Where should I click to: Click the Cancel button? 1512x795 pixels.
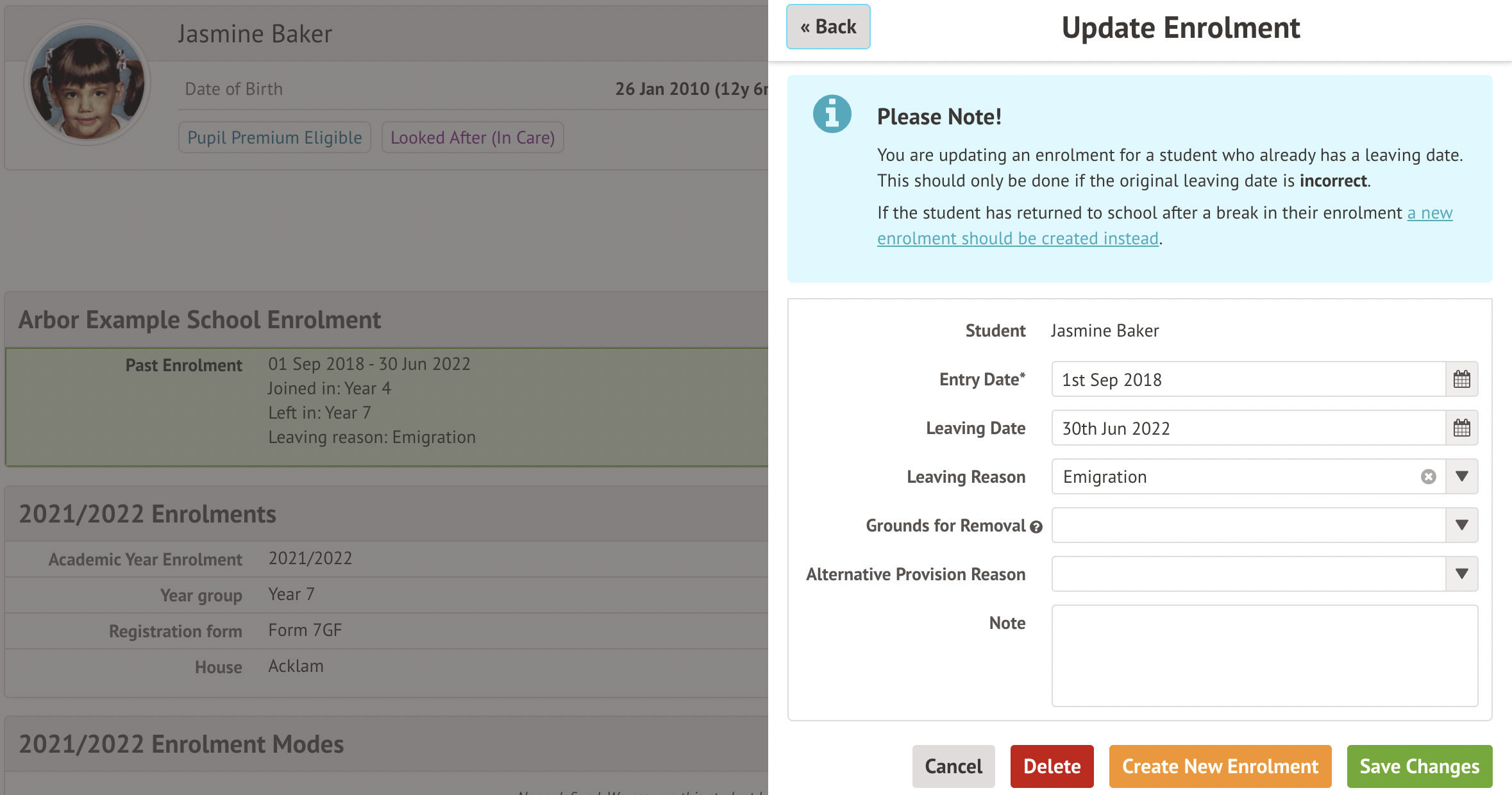(953, 766)
